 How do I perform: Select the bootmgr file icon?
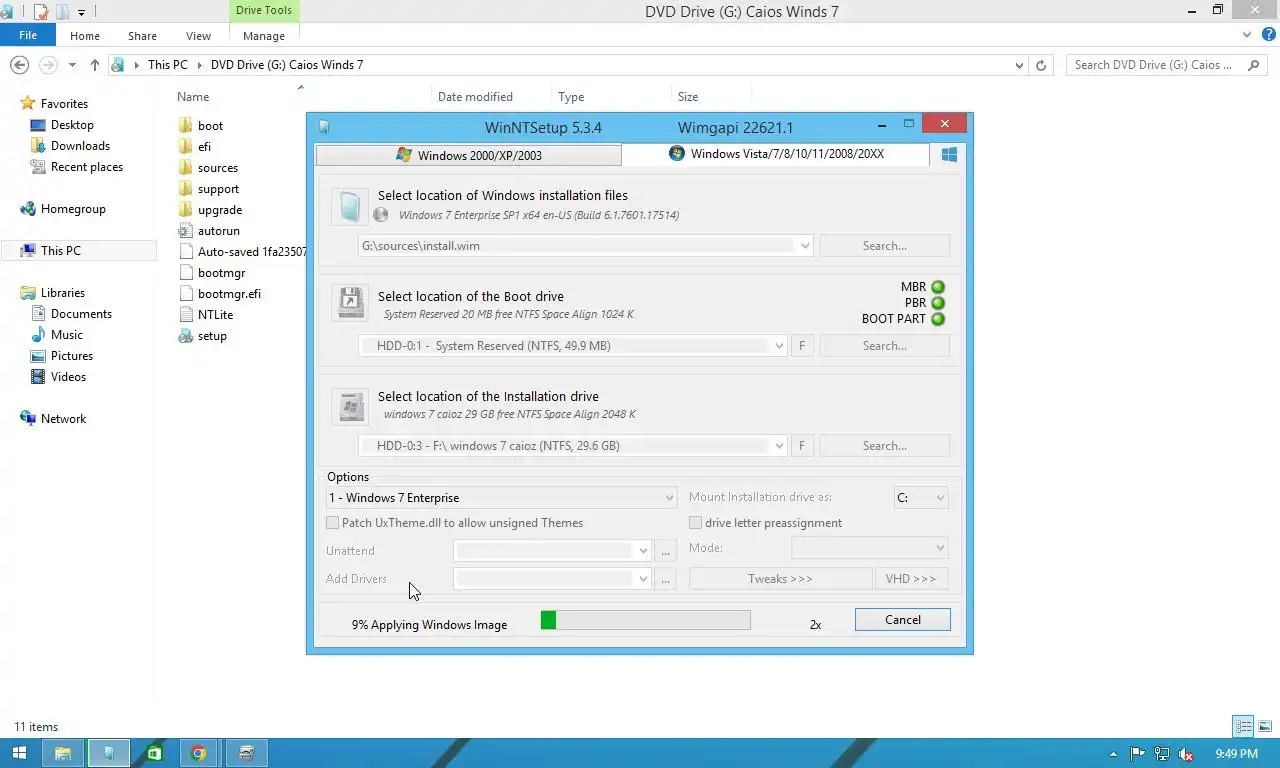coord(185,272)
